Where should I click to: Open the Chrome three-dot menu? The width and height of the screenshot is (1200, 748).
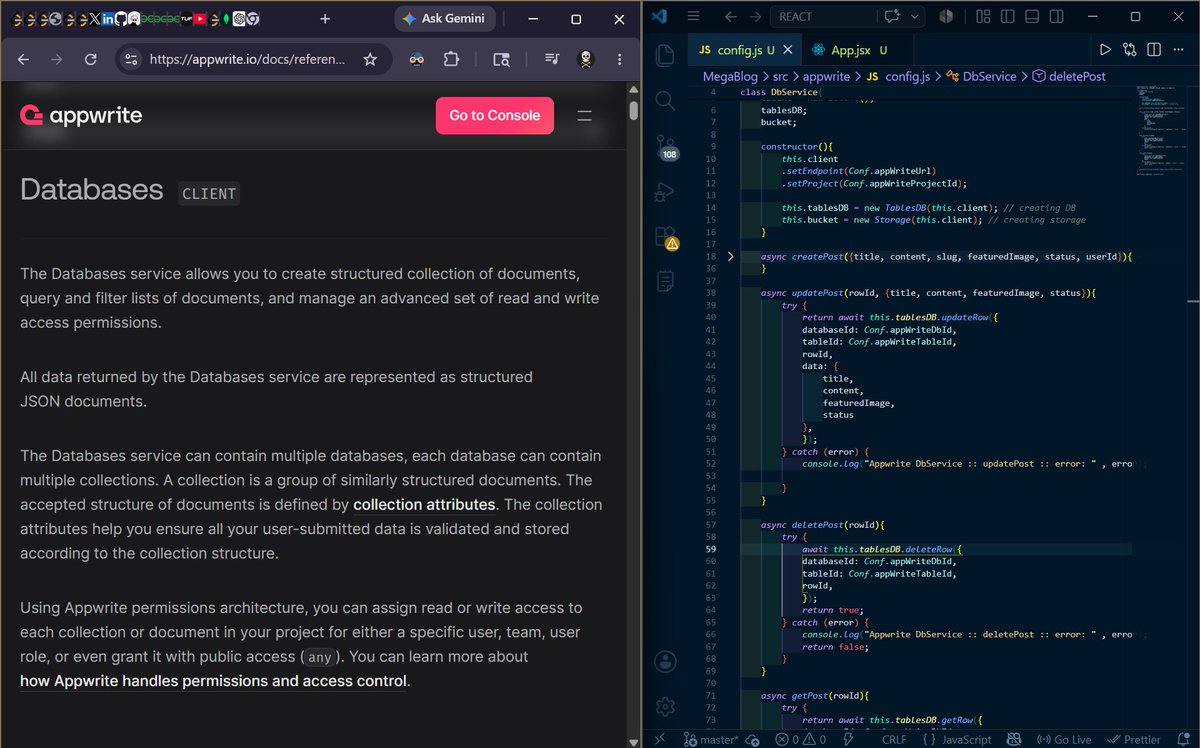(x=619, y=60)
